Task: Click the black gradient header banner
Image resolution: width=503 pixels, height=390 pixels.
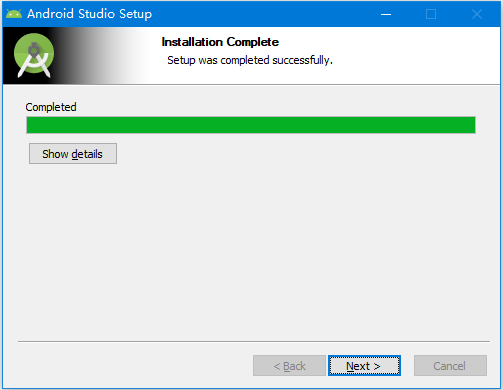Action: 77,55
